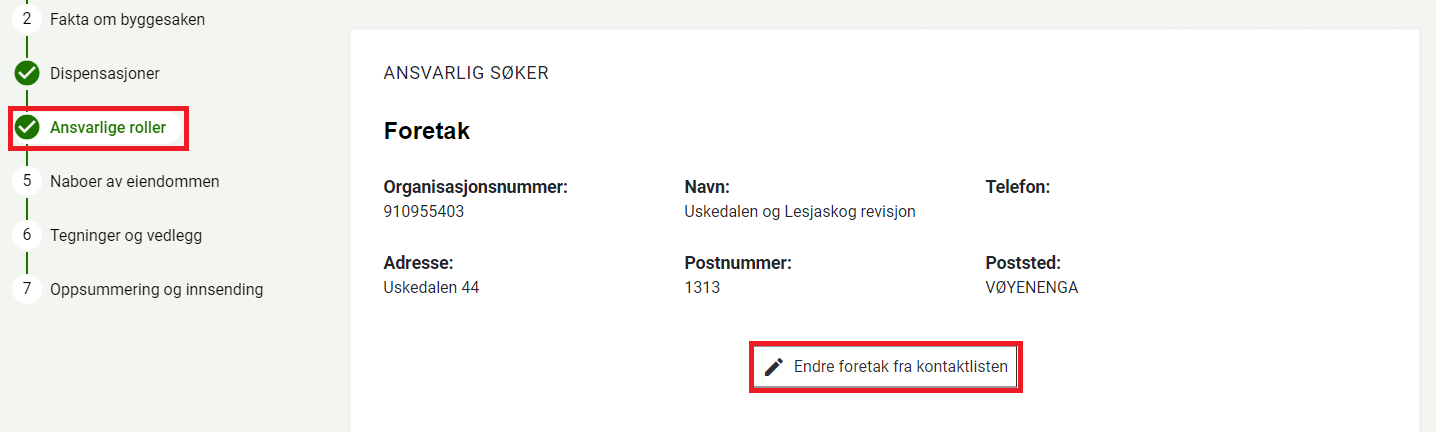Click the poststed value VØYENENGA
This screenshot has height=432, width=1436.
[x=1032, y=288]
